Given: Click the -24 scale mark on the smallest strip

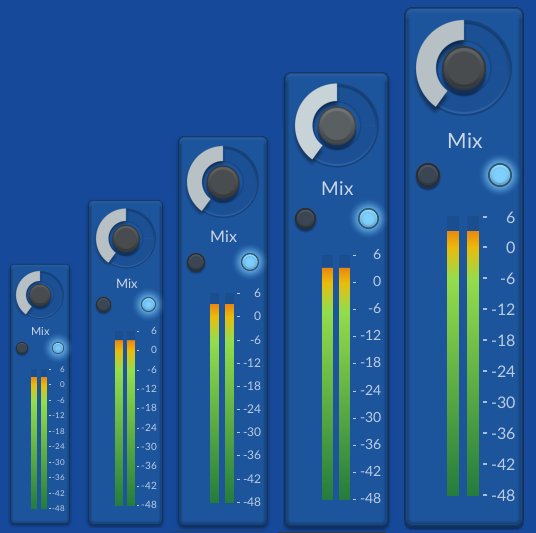Looking at the screenshot, I should 58,446.
